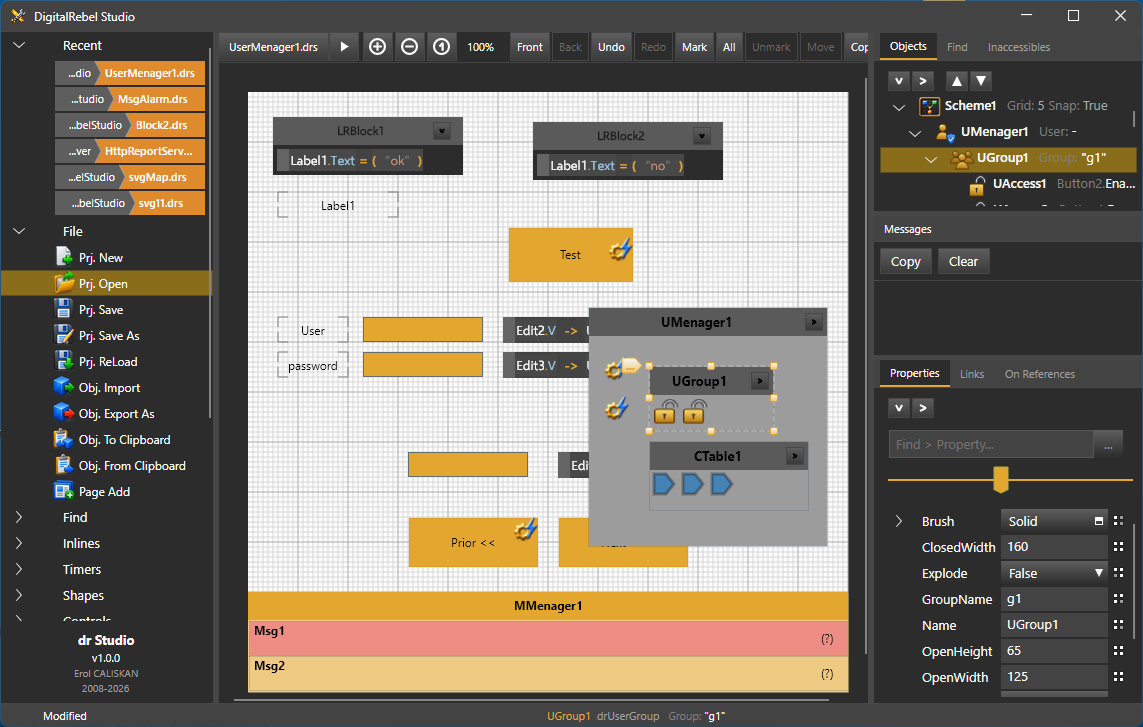Viewport: 1143px width, 727px height.
Task: Click the Obj. From Clipboard icon
Action: pyautogui.click(x=64, y=465)
